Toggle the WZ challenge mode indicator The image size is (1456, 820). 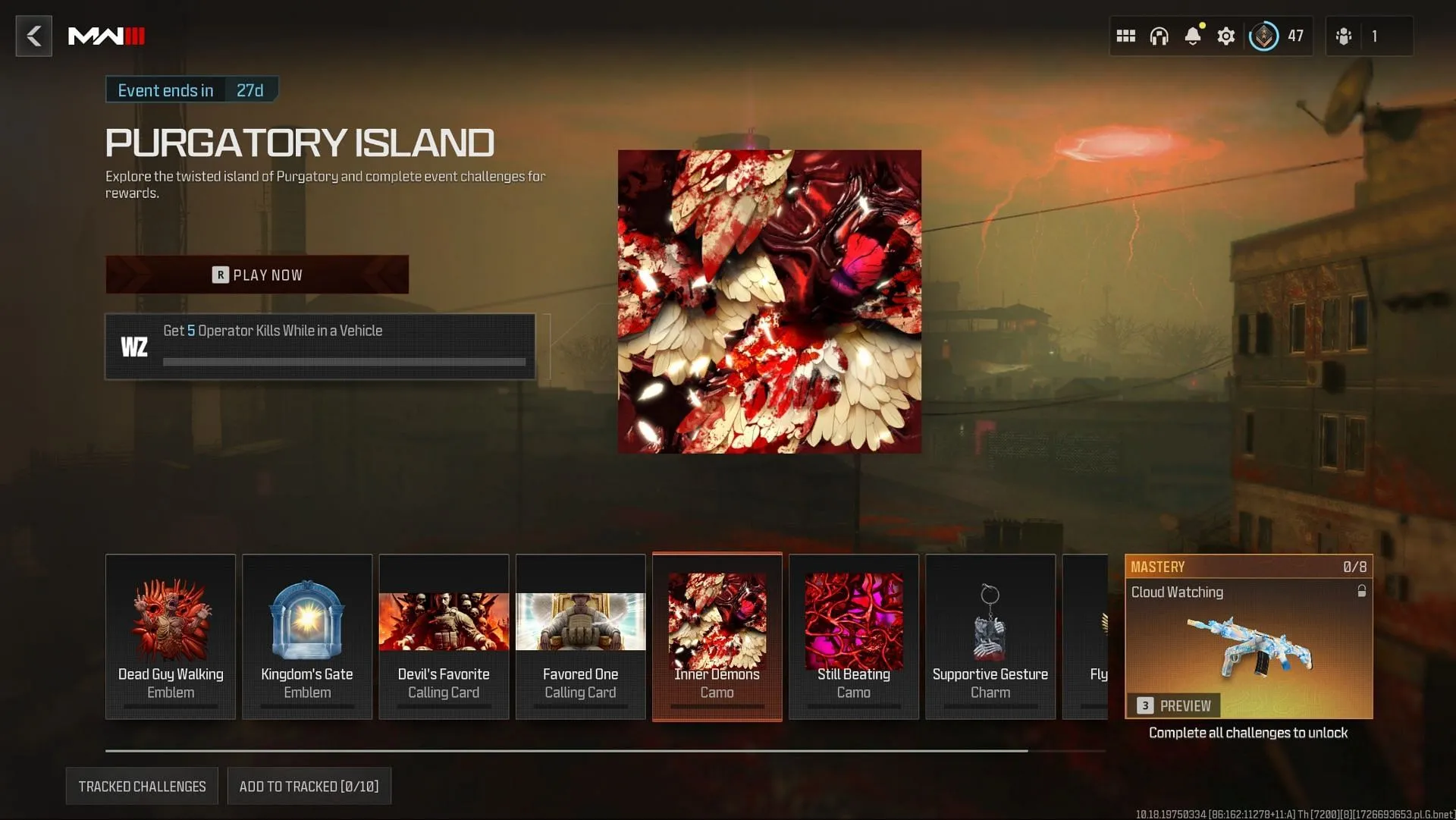134,345
